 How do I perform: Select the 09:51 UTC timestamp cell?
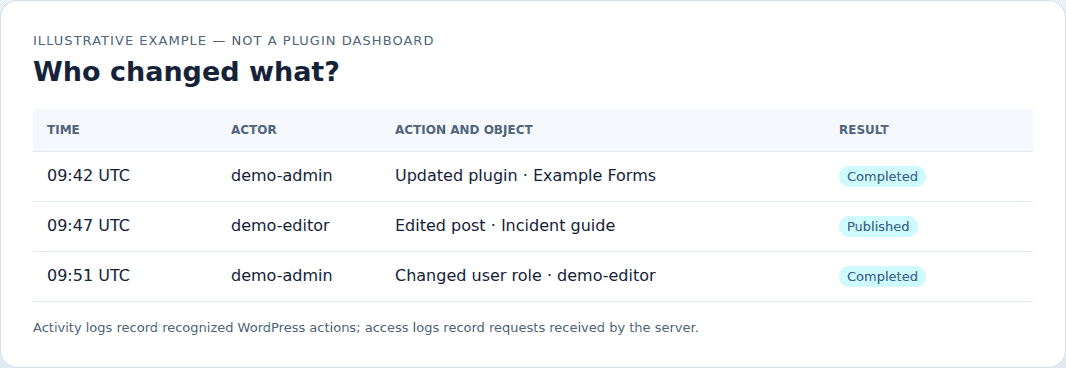(88, 276)
